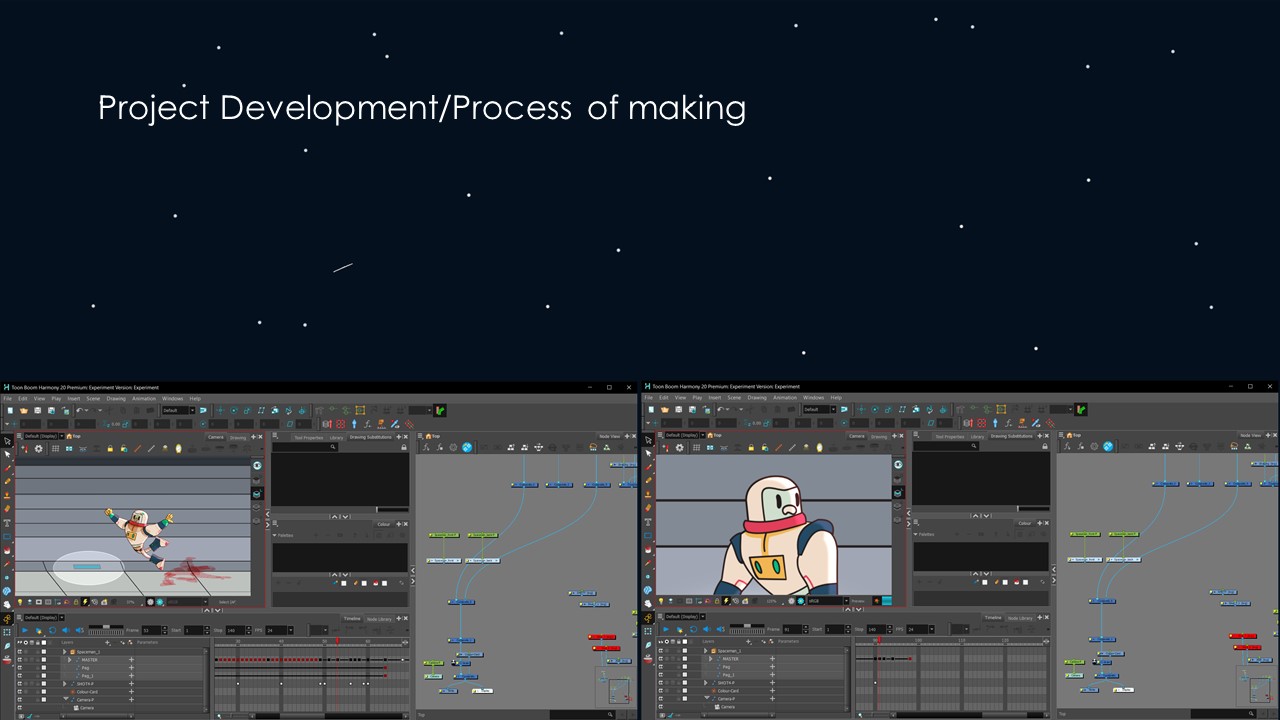Click the red grid icon in left toolbar
Screen dimensions: 1280x720
(340, 424)
